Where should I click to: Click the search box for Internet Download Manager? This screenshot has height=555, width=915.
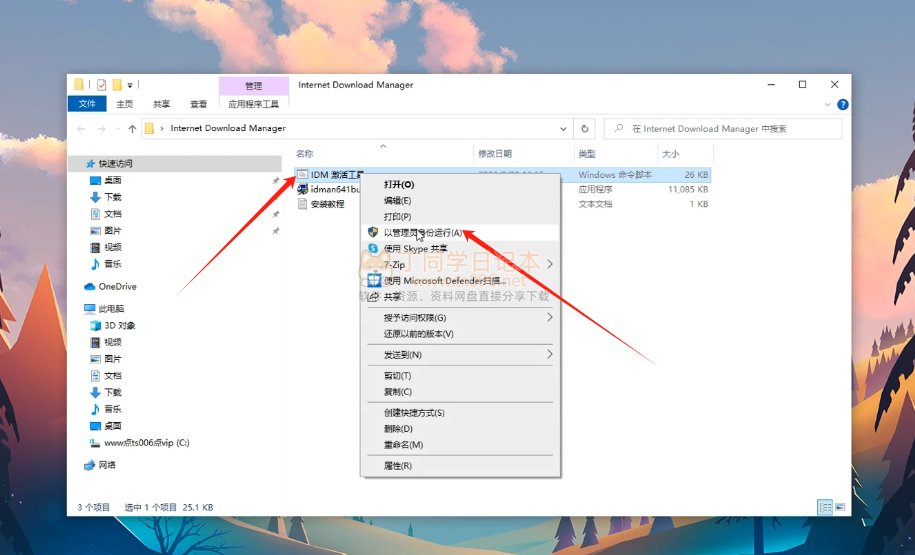[724, 129]
